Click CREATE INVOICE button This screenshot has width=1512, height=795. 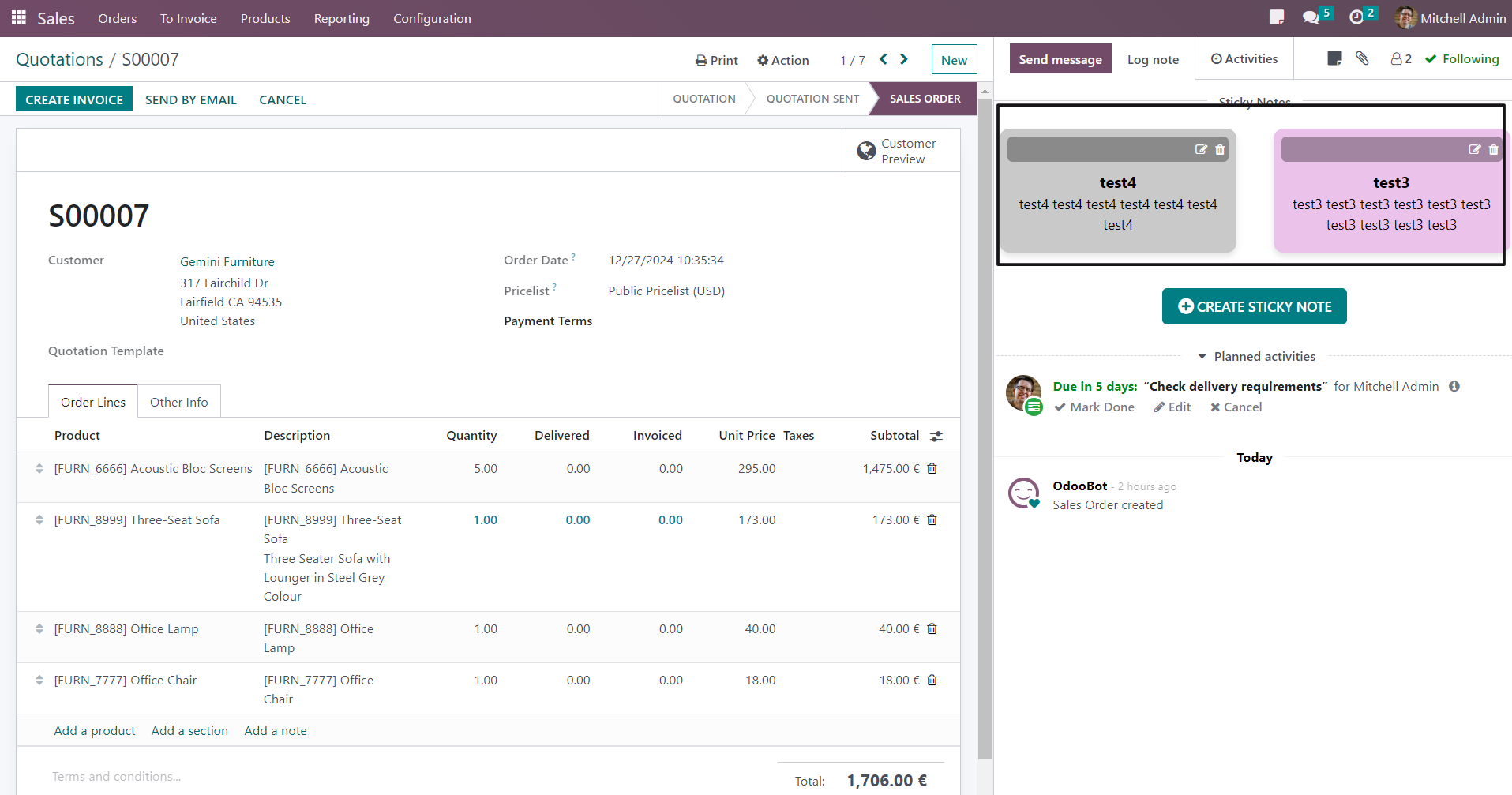coord(74,99)
